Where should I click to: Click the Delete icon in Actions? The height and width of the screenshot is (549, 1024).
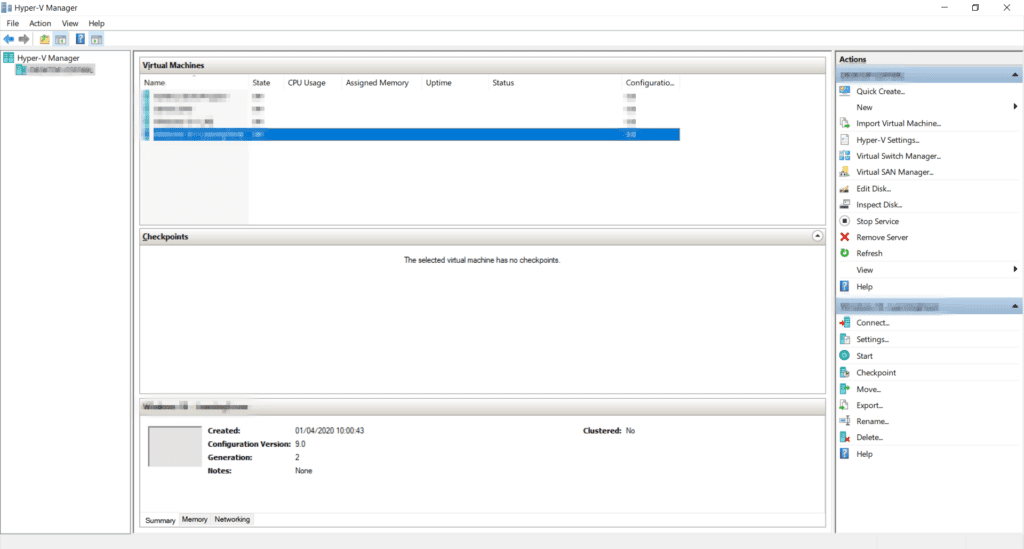point(844,437)
